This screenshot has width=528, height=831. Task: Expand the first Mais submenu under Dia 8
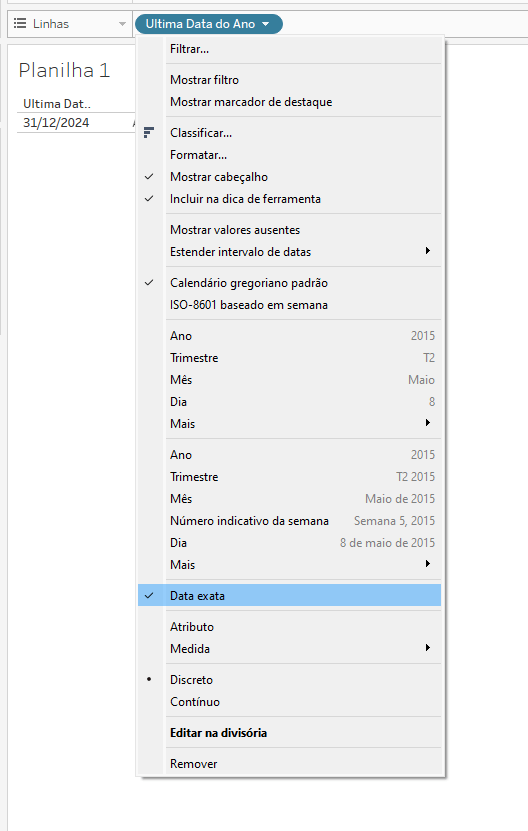(x=427, y=423)
